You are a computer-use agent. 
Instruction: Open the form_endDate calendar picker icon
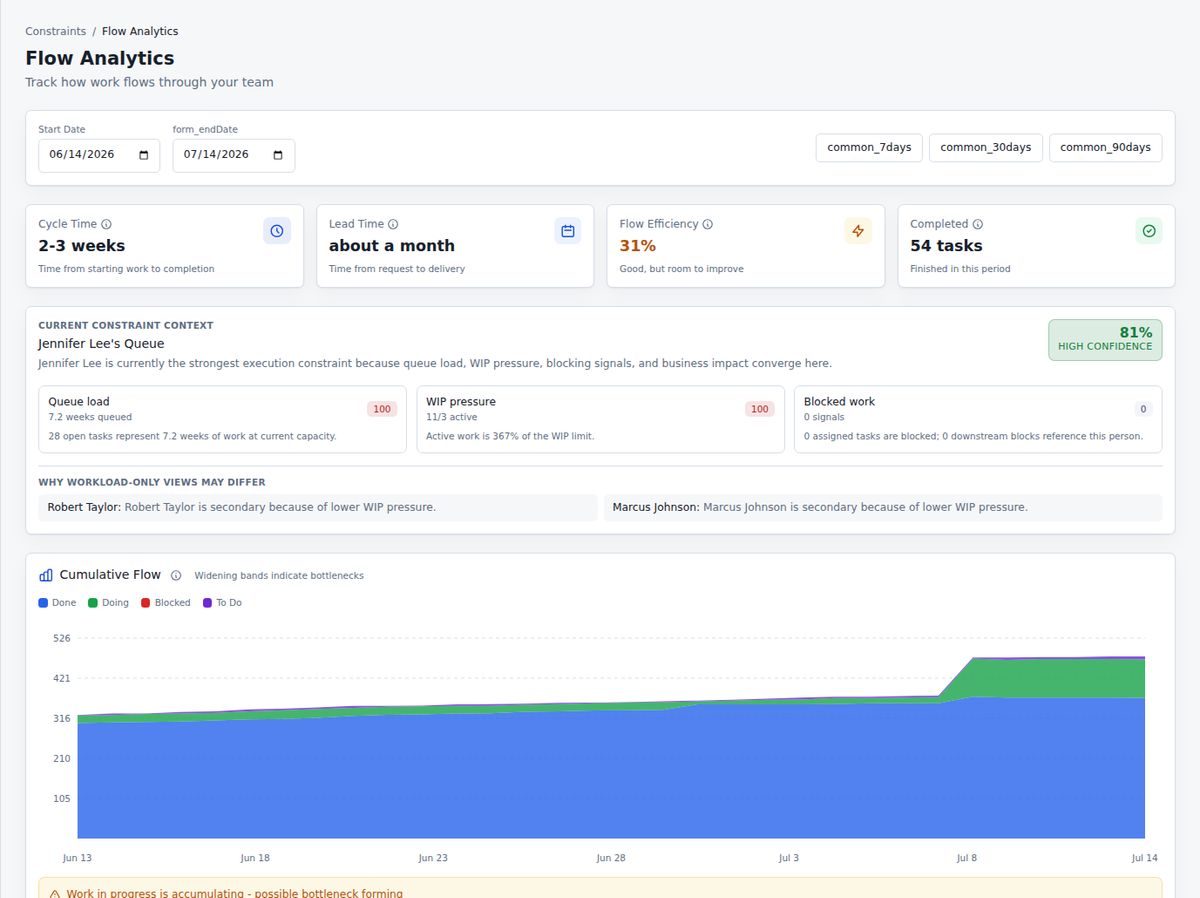278,155
